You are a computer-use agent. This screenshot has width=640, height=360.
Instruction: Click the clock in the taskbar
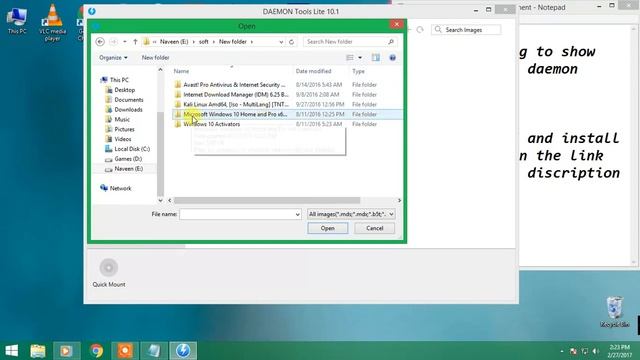tap(619, 351)
